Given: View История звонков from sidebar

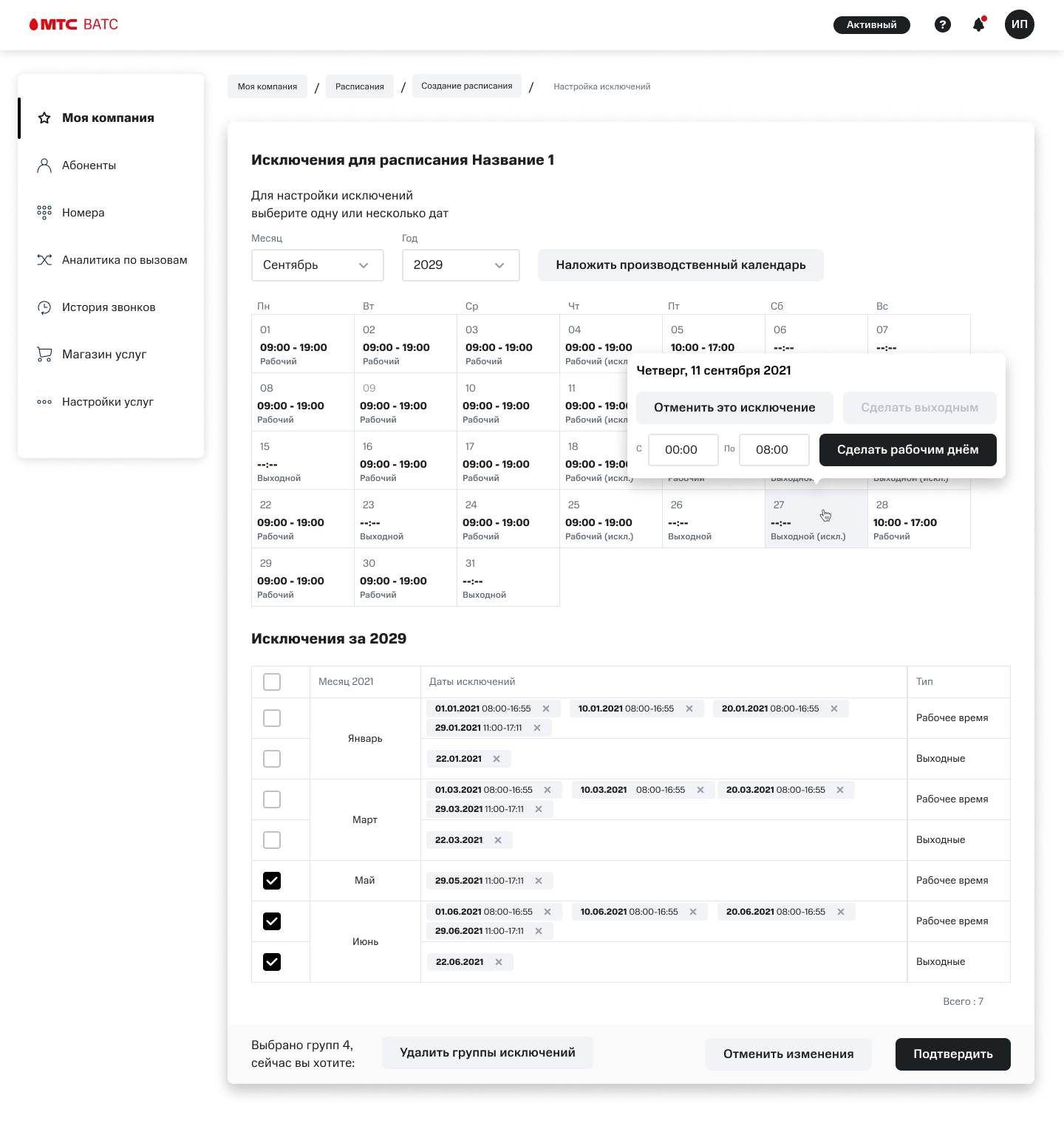Looking at the screenshot, I should pyautogui.click(x=109, y=307).
